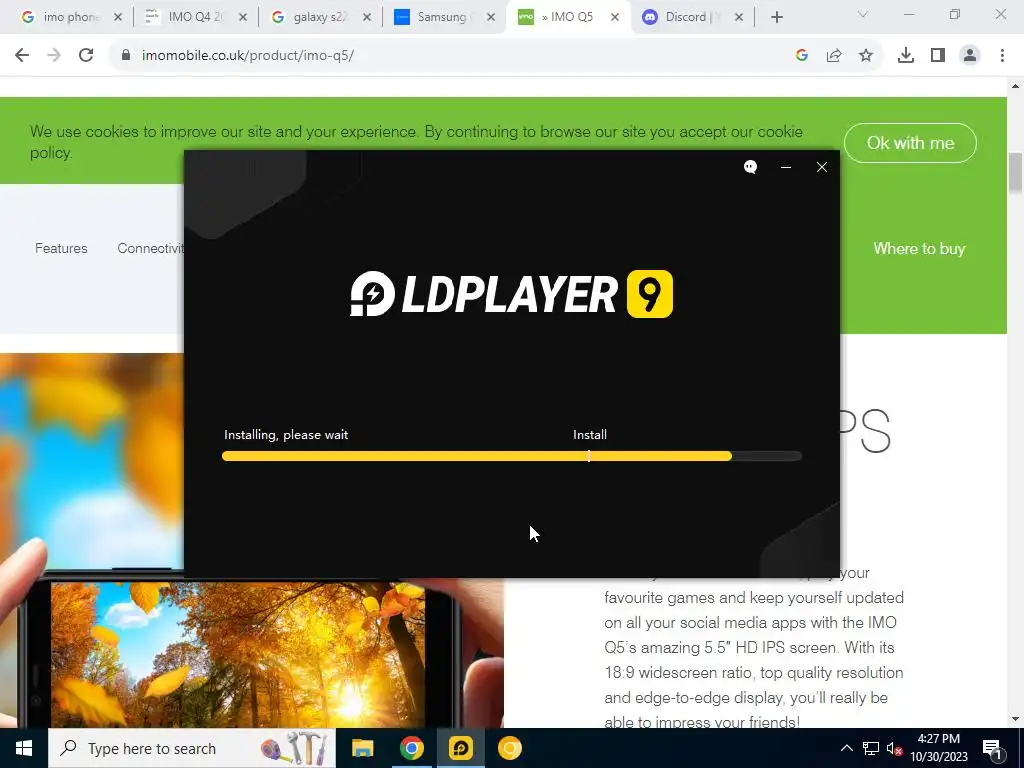Open the Connectivity section link
1024x768 pixels.
(x=151, y=248)
